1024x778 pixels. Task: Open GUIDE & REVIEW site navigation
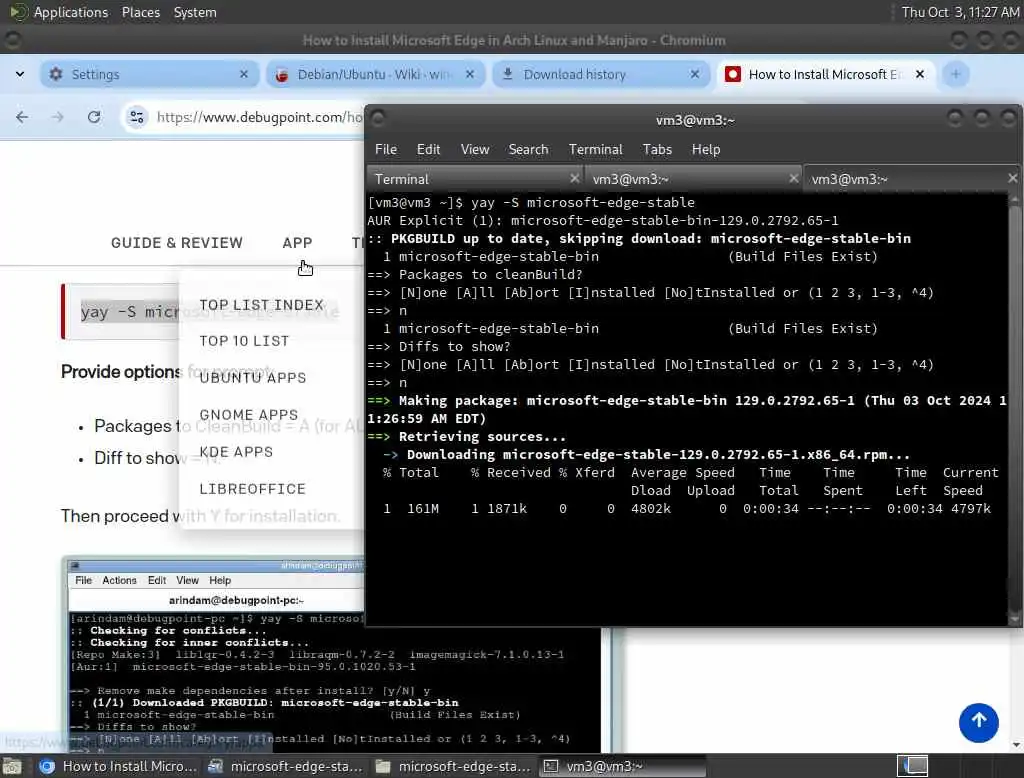pos(176,243)
